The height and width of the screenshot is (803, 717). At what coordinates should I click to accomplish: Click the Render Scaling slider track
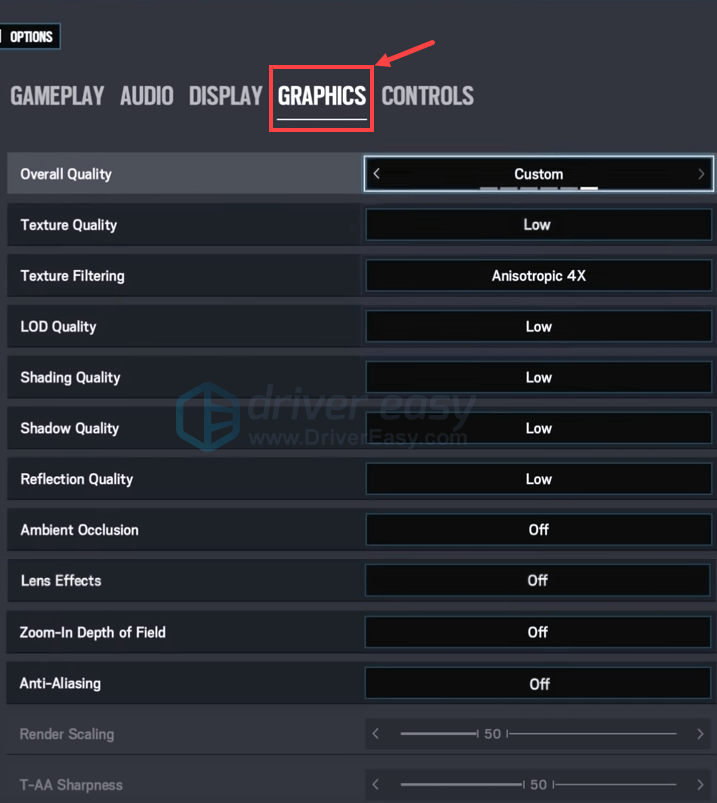pos(538,733)
